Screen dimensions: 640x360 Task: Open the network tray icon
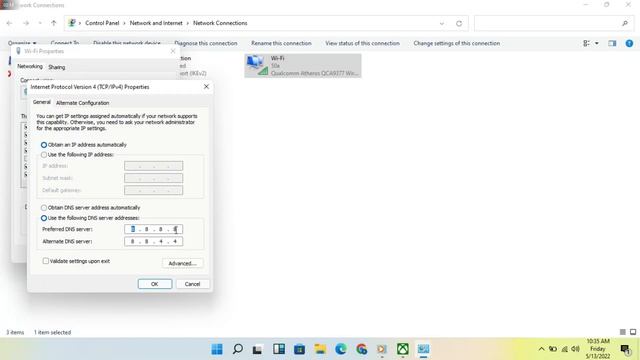click(564, 349)
